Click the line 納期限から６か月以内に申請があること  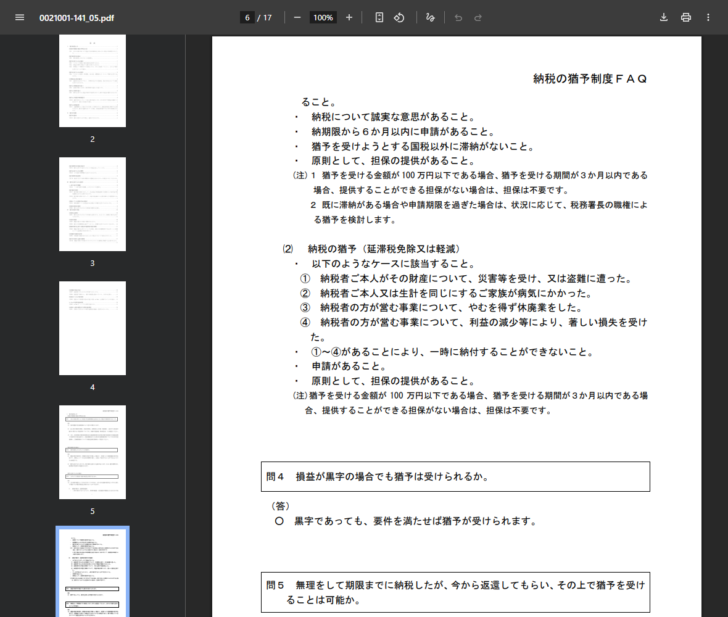click(x=403, y=132)
